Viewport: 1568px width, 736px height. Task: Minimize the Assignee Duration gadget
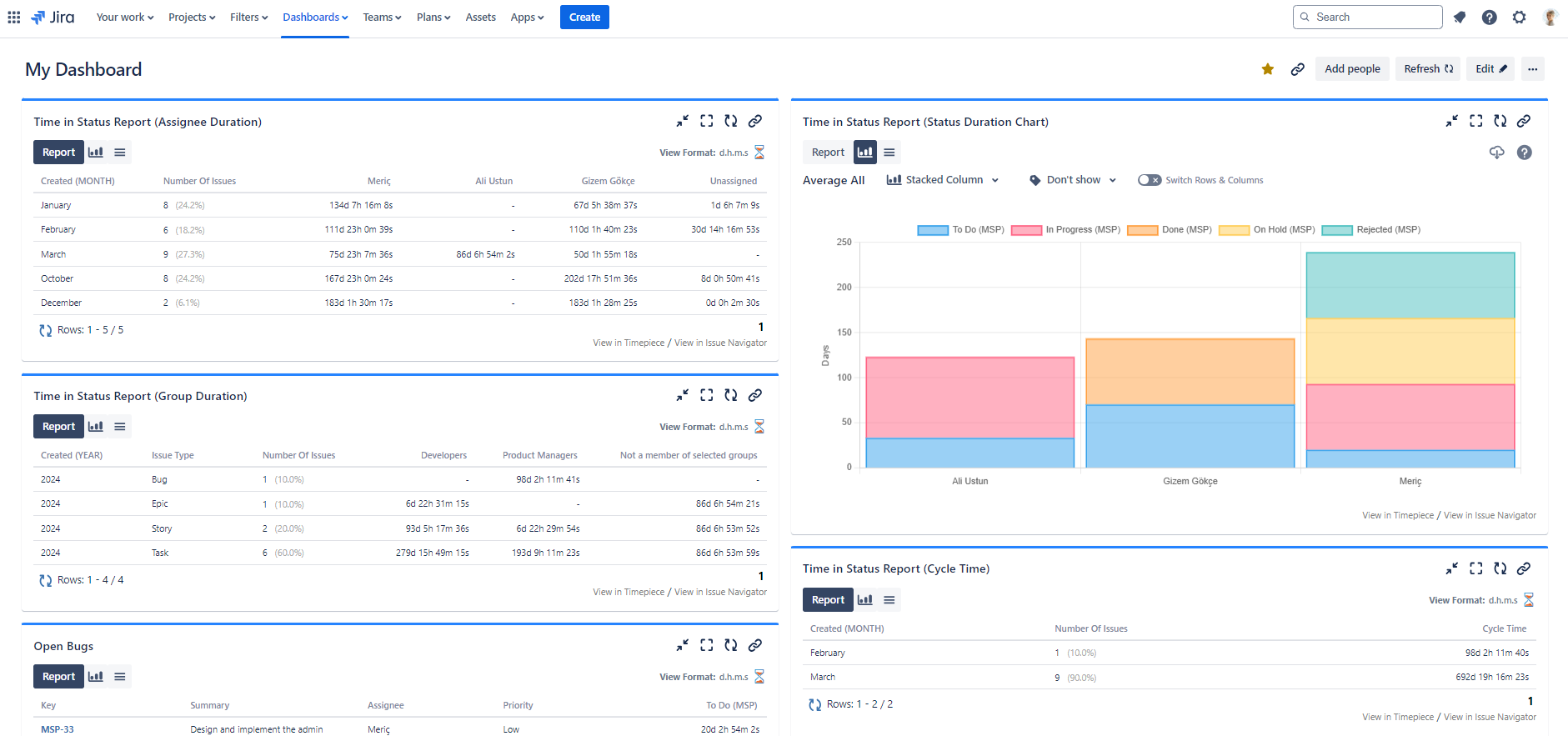682,121
